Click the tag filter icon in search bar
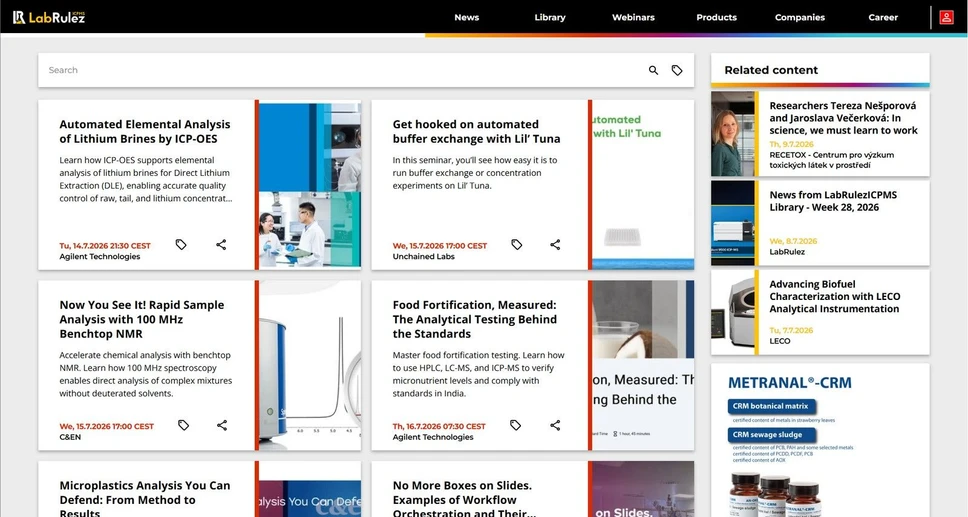The height and width of the screenshot is (517, 968). [x=677, y=70]
